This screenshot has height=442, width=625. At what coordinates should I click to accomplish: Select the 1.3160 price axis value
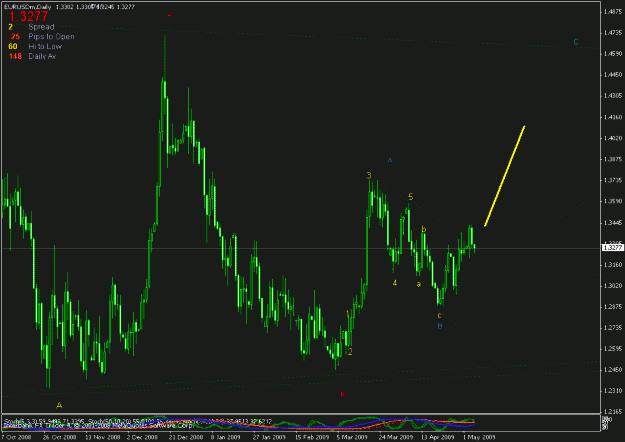613,265
